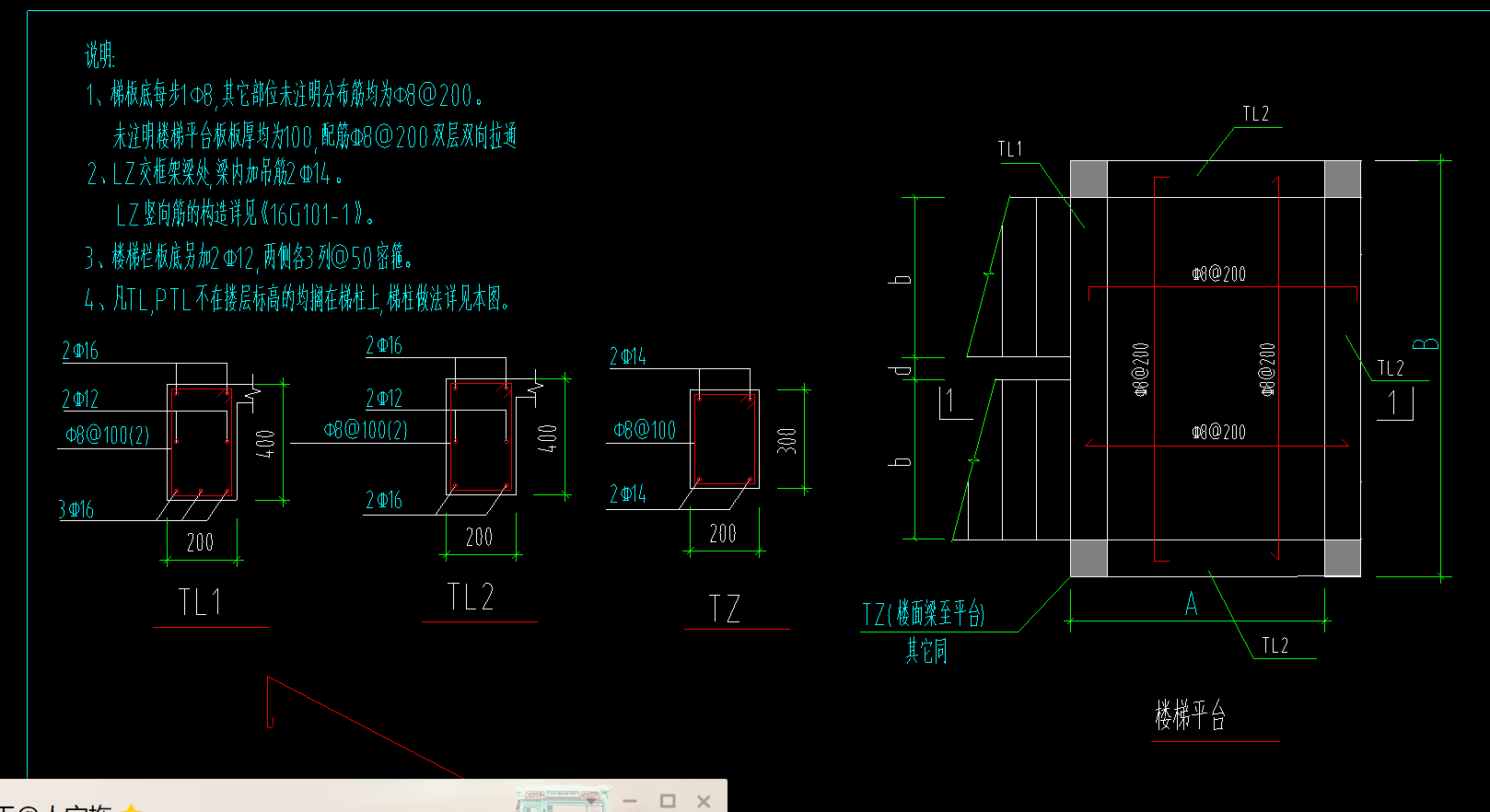Select the bottom-left gray column of the platform
The width and height of the screenshot is (1490, 812).
[1088, 558]
